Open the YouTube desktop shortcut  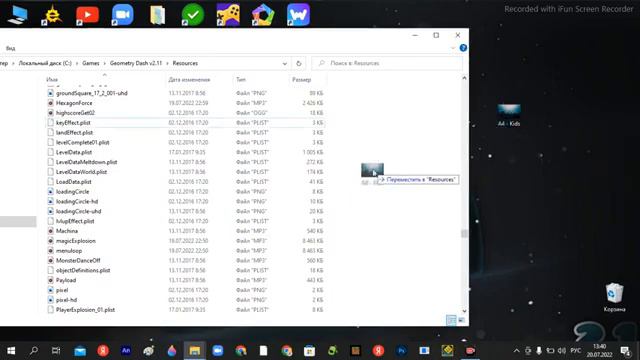pos(87,15)
